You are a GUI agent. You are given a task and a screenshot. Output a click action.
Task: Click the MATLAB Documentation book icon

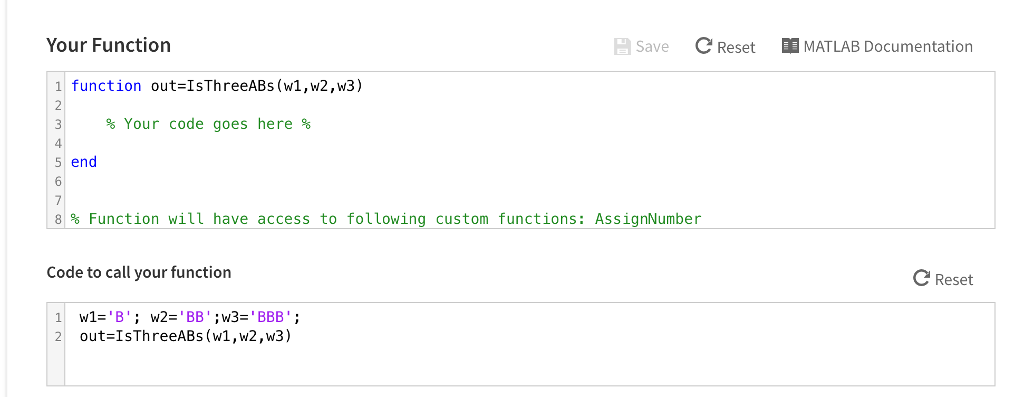(x=790, y=46)
